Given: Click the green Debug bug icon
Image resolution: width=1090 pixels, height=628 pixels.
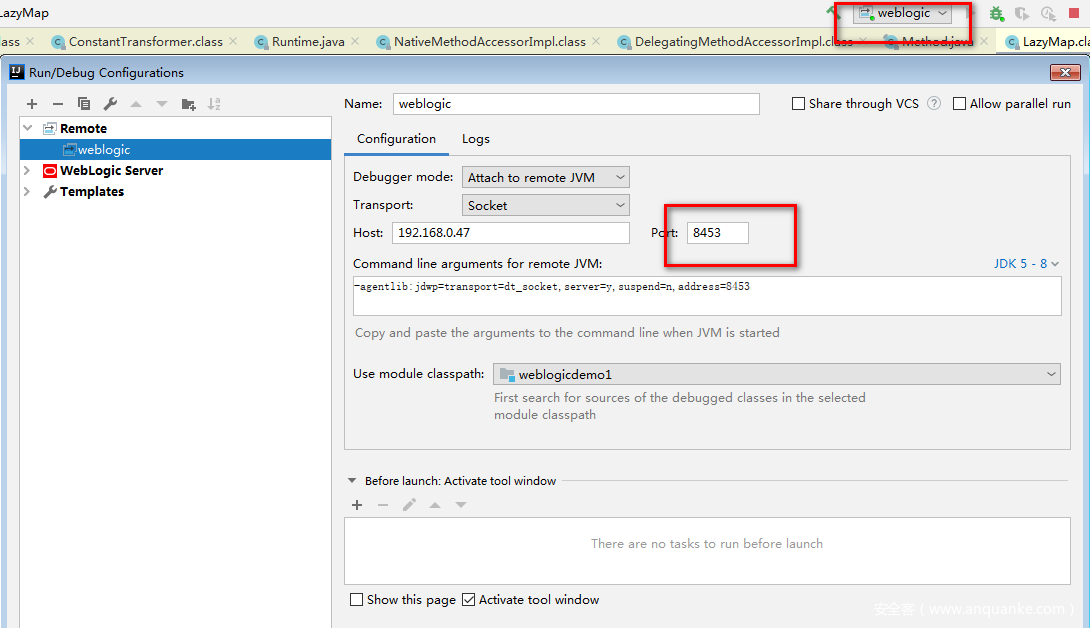Looking at the screenshot, I should [996, 14].
